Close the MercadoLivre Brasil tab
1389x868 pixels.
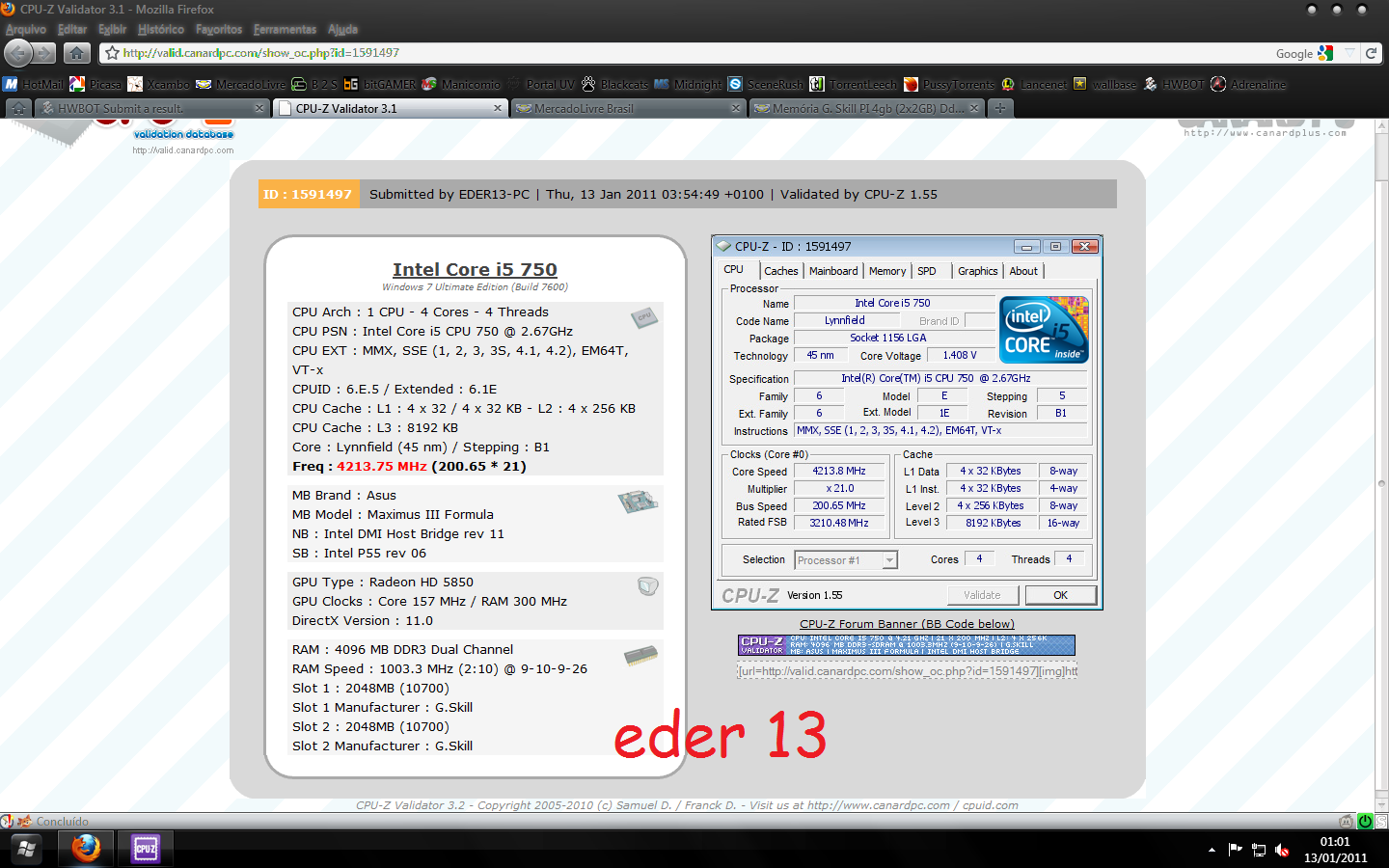point(736,108)
